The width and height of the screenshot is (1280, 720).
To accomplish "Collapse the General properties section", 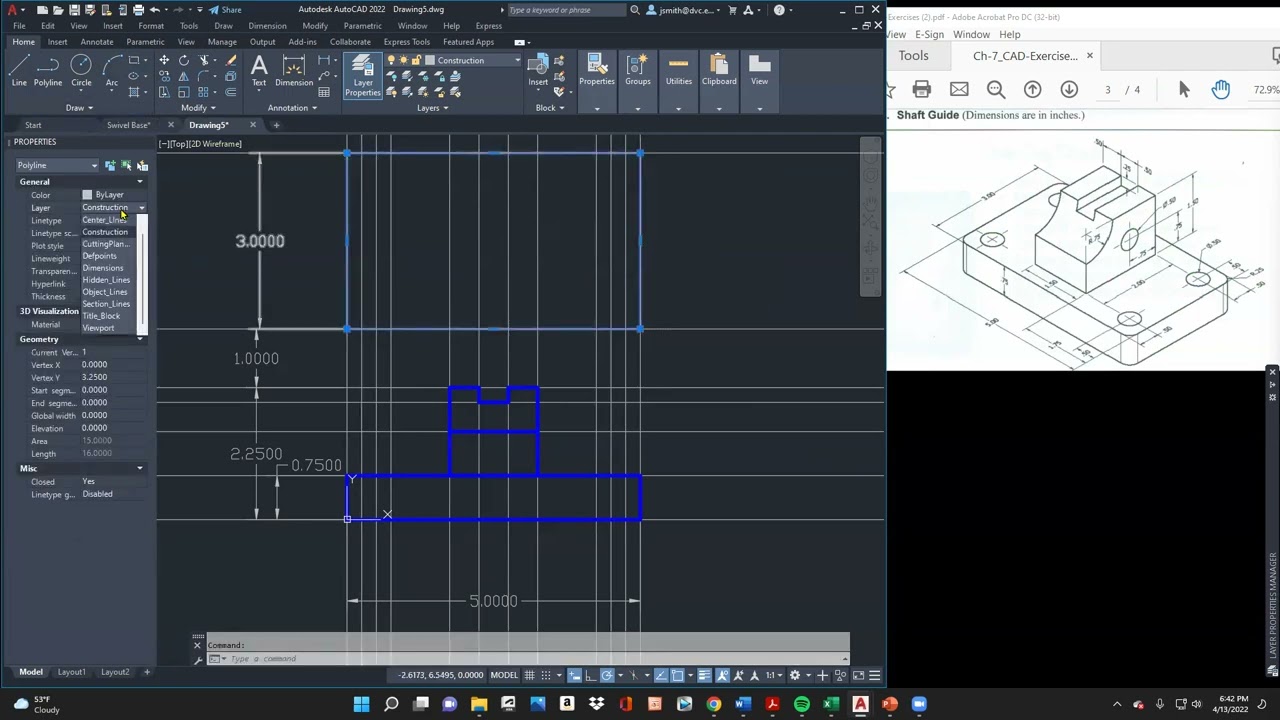I will 140,182.
